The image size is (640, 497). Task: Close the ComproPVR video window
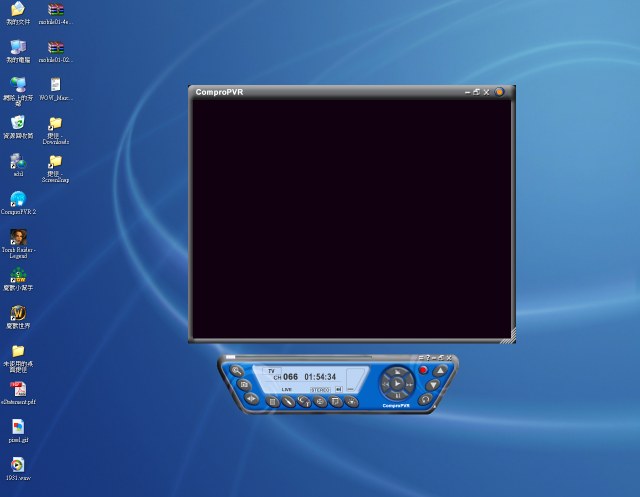click(x=486, y=92)
